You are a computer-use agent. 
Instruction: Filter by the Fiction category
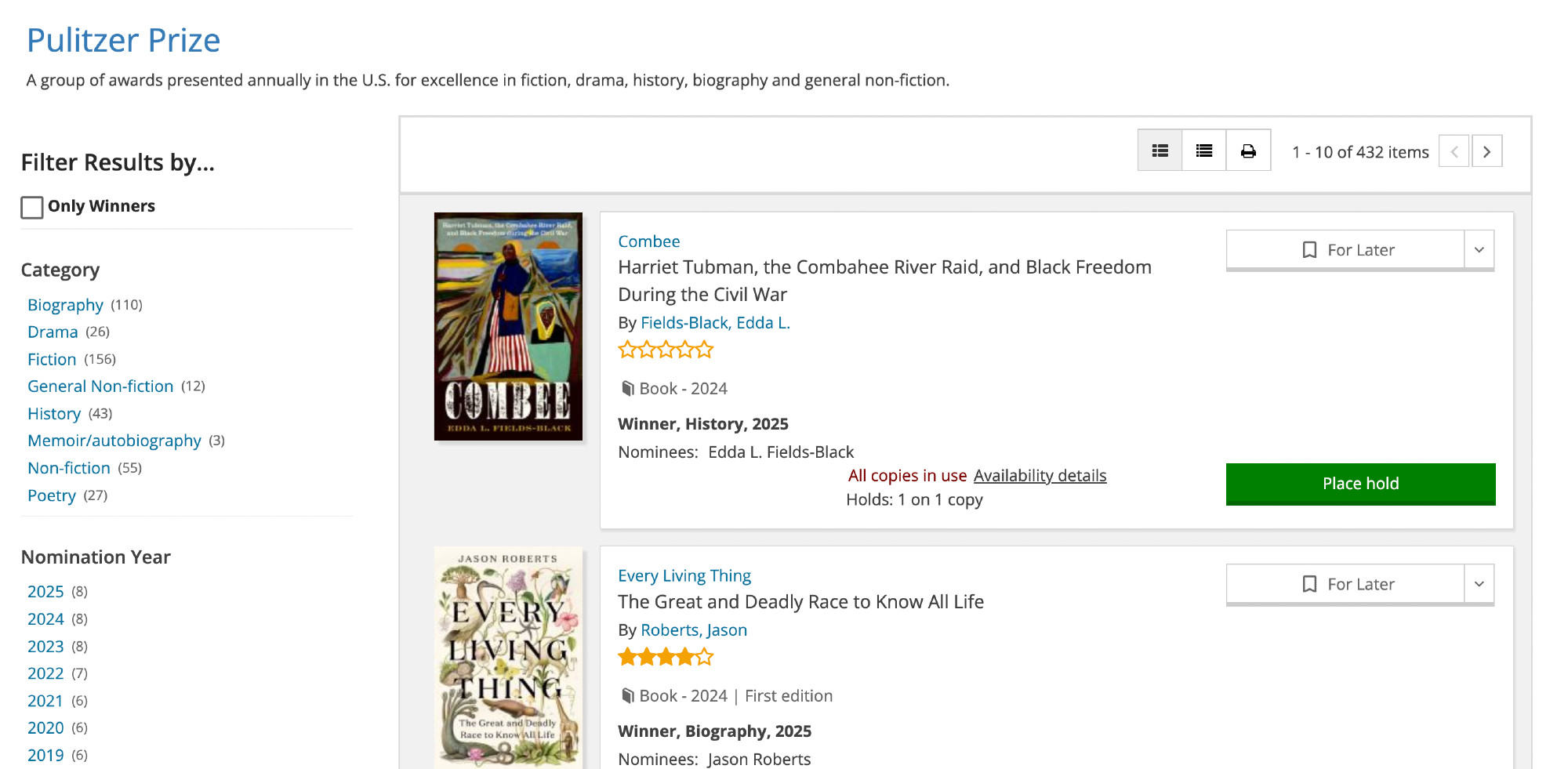click(52, 359)
